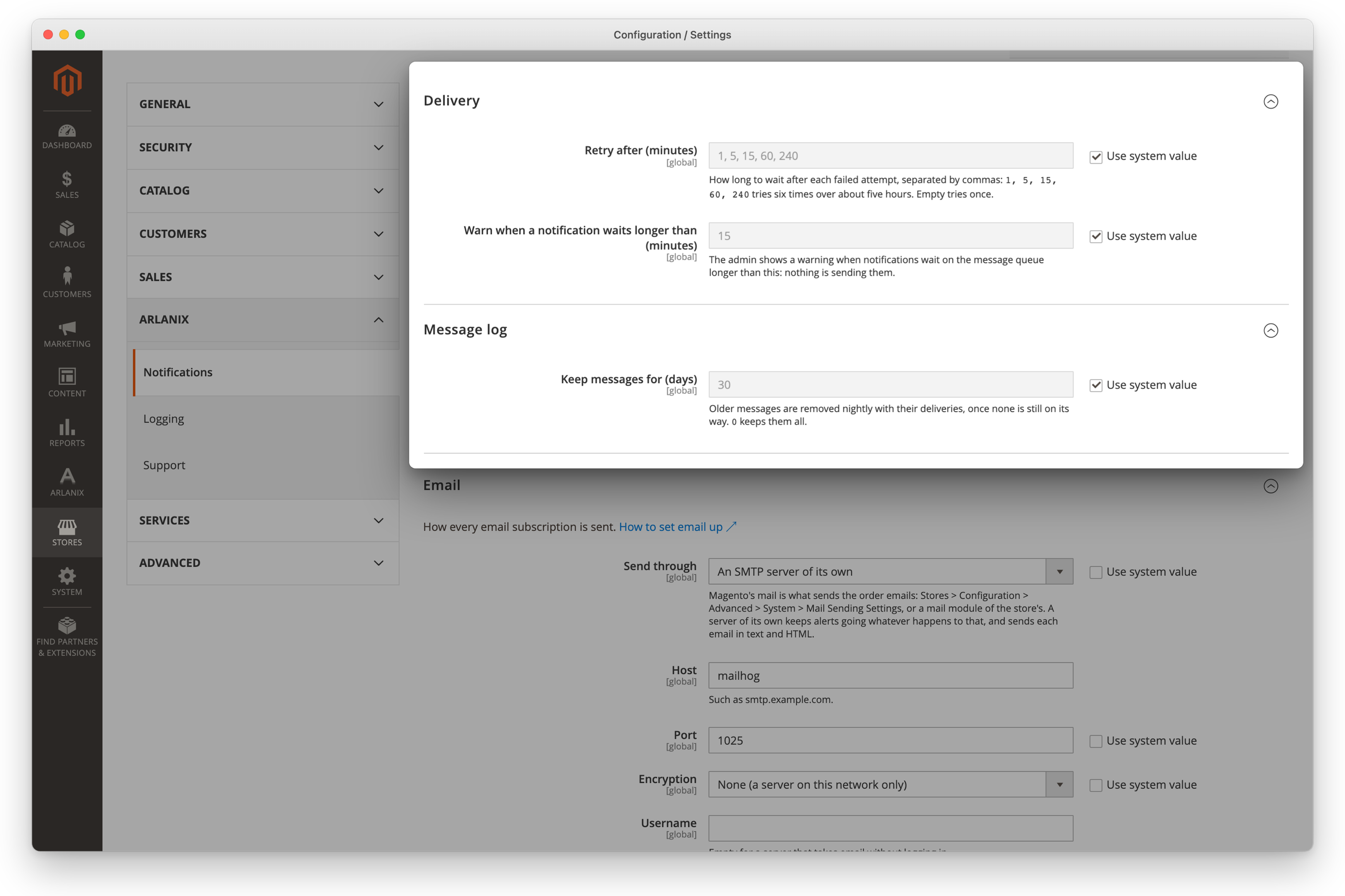Expand the SALES configuration section
The height and width of the screenshot is (896, 1345).
coord(263,277)
